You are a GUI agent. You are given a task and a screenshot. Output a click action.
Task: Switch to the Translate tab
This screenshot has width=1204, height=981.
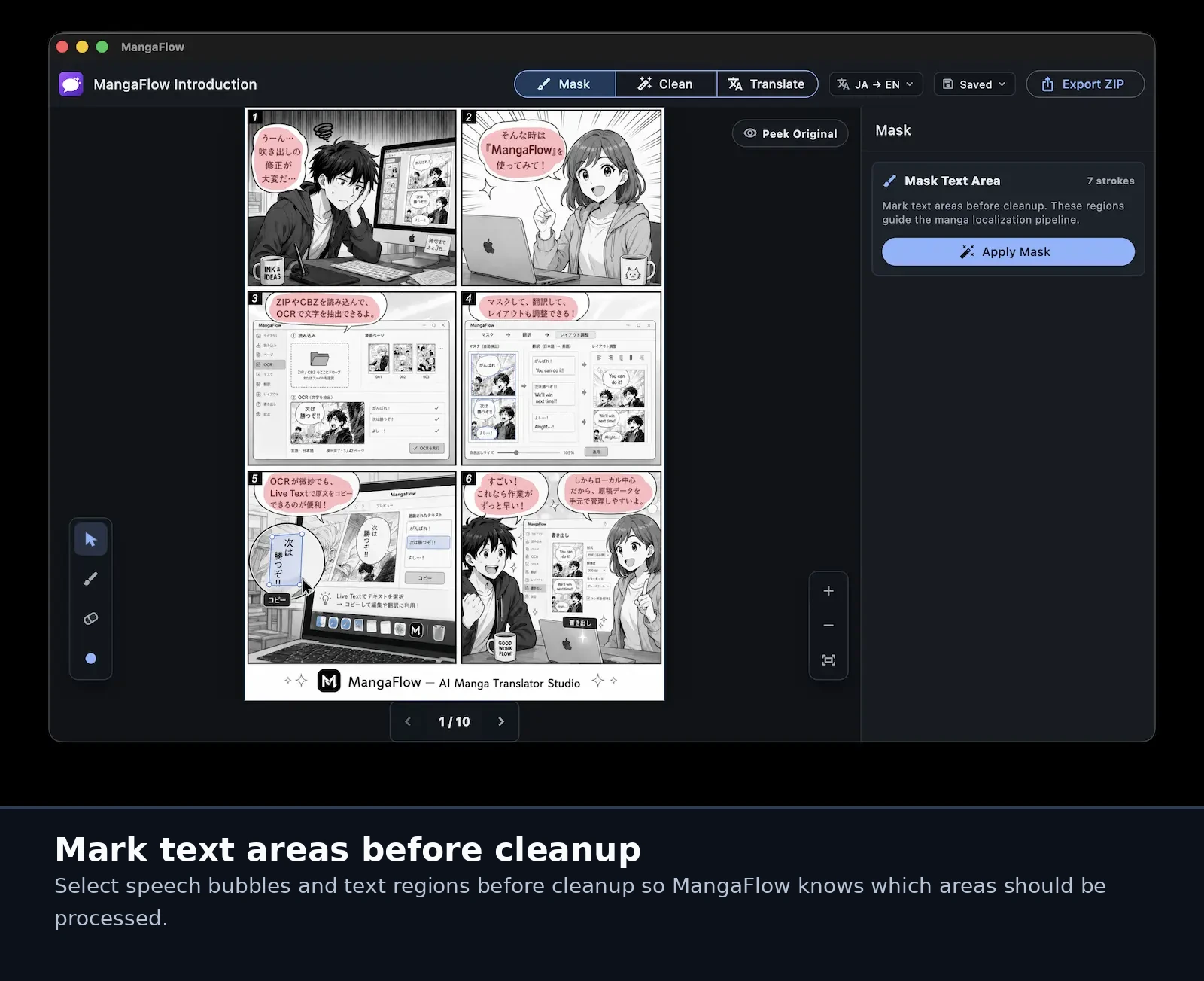point(767,84)
